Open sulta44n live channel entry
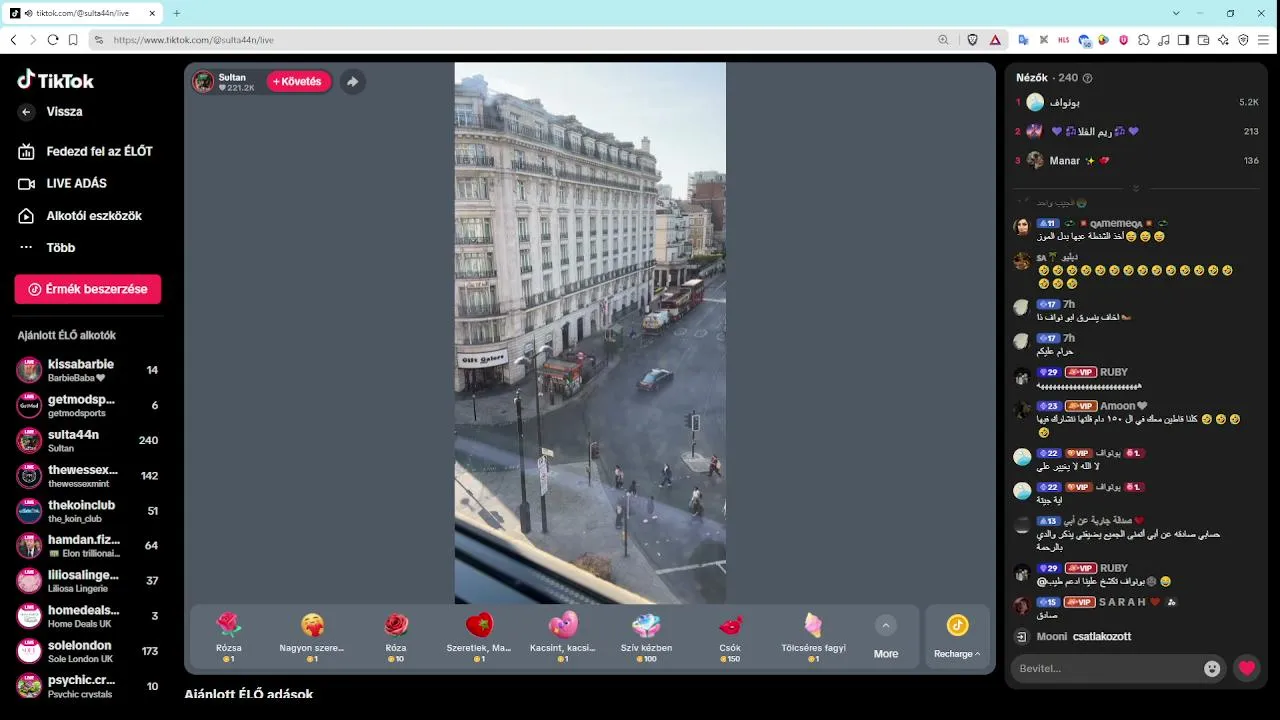This screenshot has width=1280, height=720. (88, 440)
